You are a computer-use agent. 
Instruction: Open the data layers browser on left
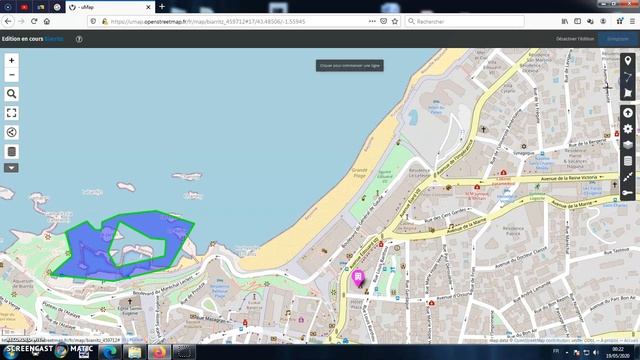11,151
